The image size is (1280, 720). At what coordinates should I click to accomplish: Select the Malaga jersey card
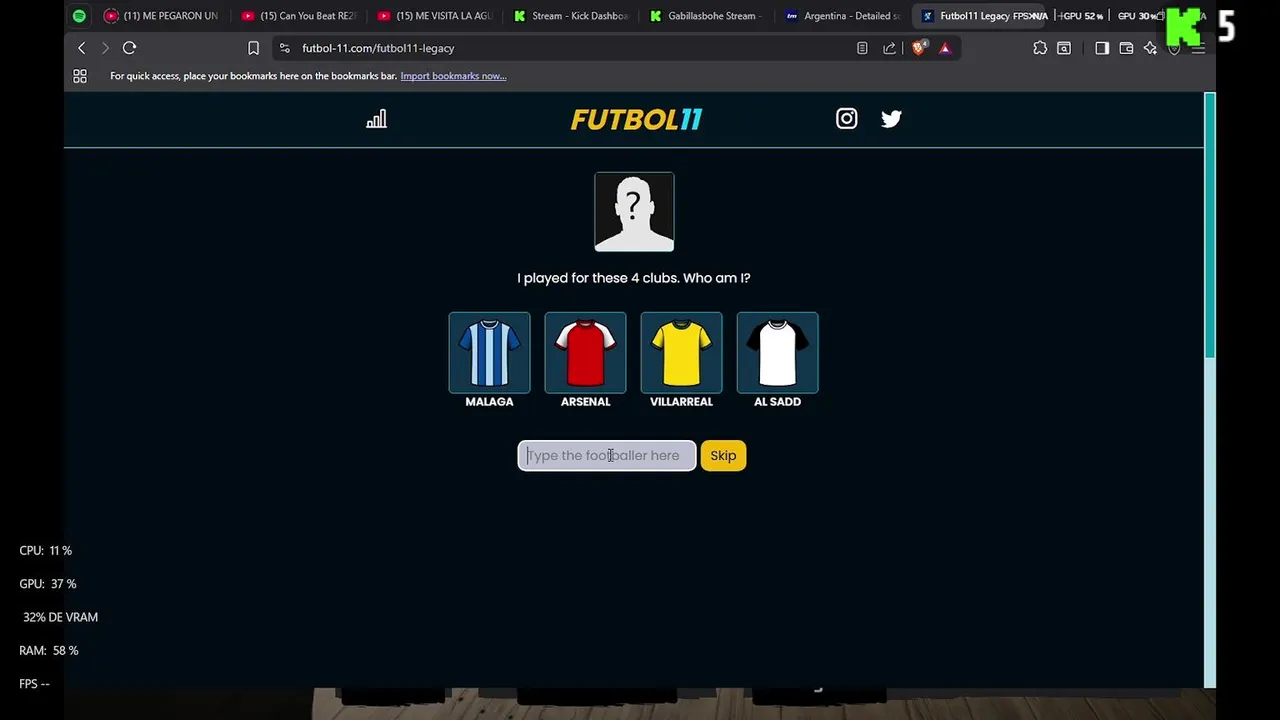pyautogui.click(x=489, y=352)
